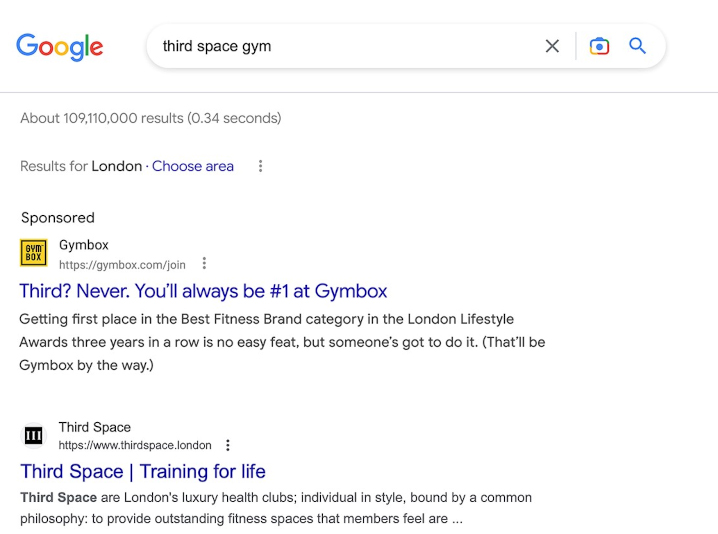Open 'Third? Never. You'll always be #1' headline
The width and height of the screenshot is (718, 534).
[x=203, y=291]
